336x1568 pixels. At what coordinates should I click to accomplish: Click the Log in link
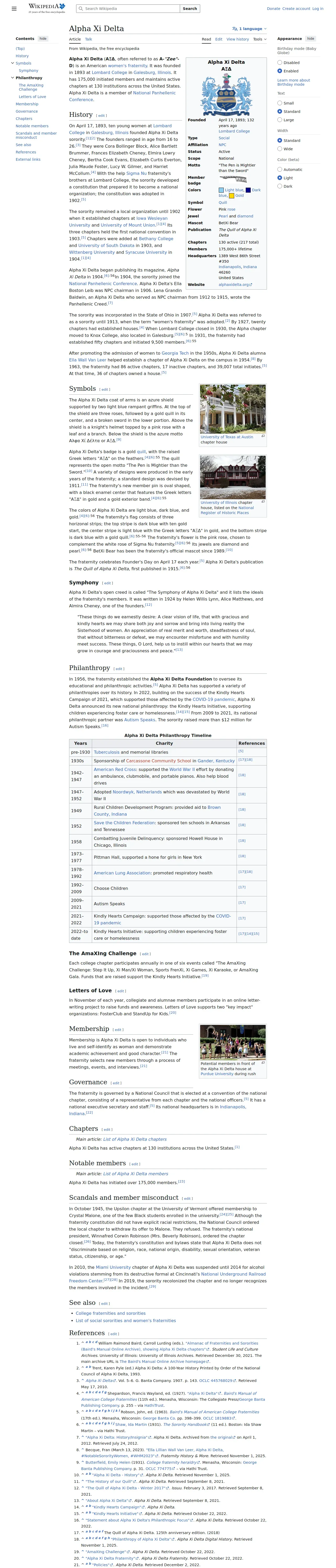(x=318, y=9)
